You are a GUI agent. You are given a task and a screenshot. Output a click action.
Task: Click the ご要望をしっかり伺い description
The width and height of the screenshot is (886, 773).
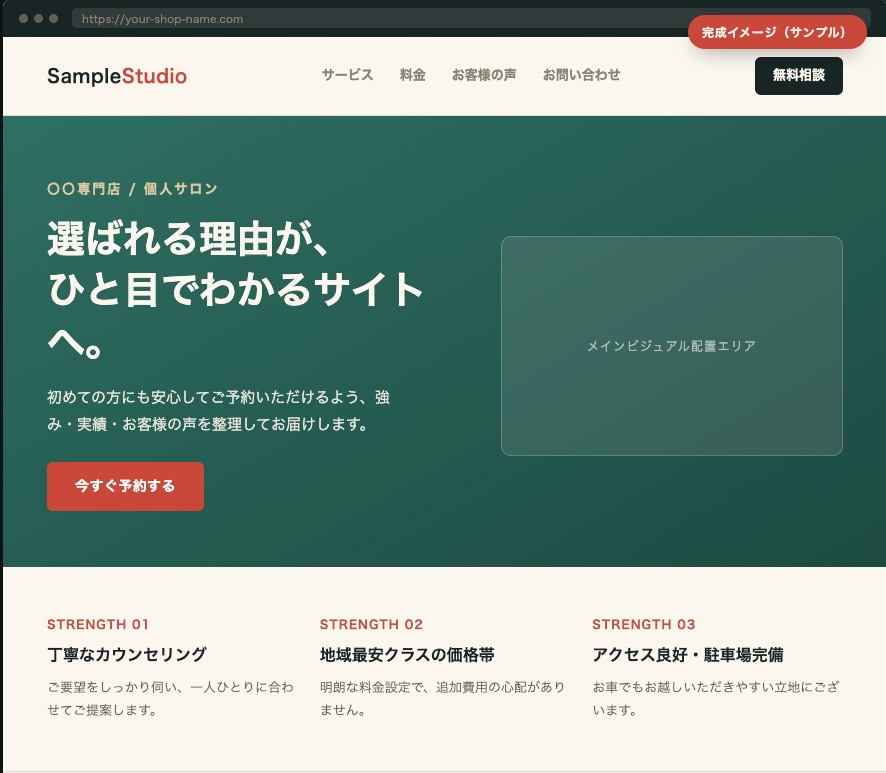pyautogui.click(x=171, y=698)
